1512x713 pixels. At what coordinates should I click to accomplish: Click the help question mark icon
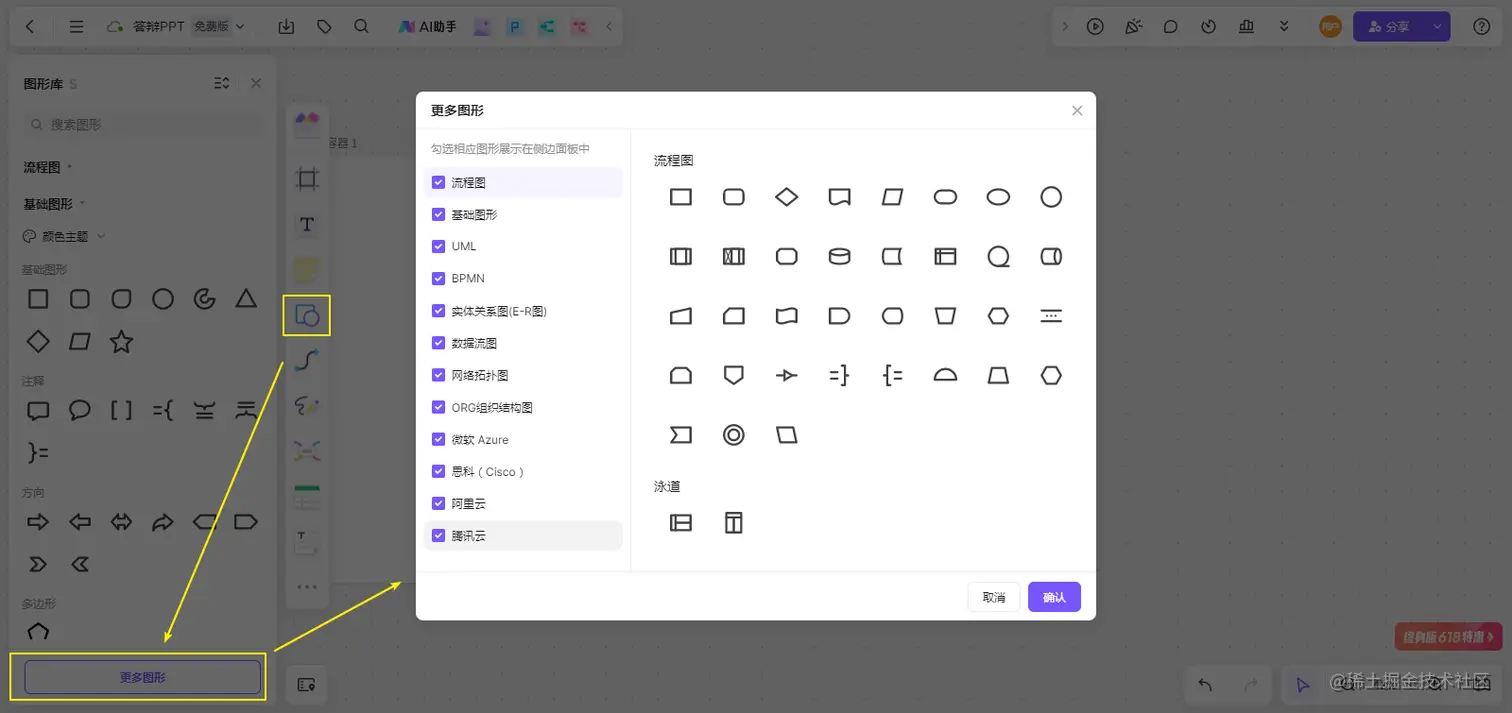[x=1482, y=27]
